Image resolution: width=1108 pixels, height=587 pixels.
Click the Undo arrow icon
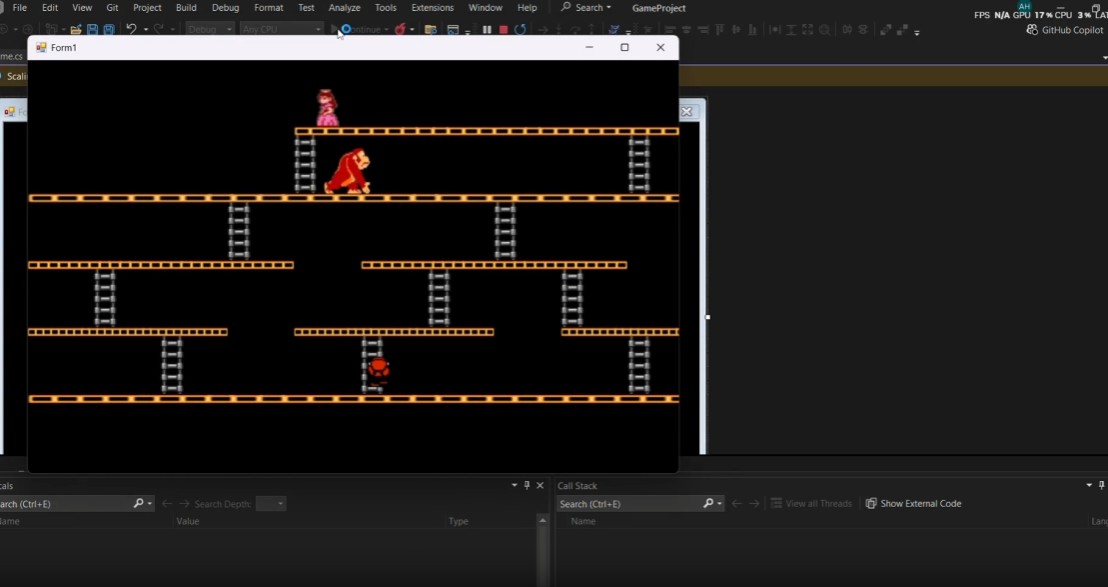tap(131, 30)
